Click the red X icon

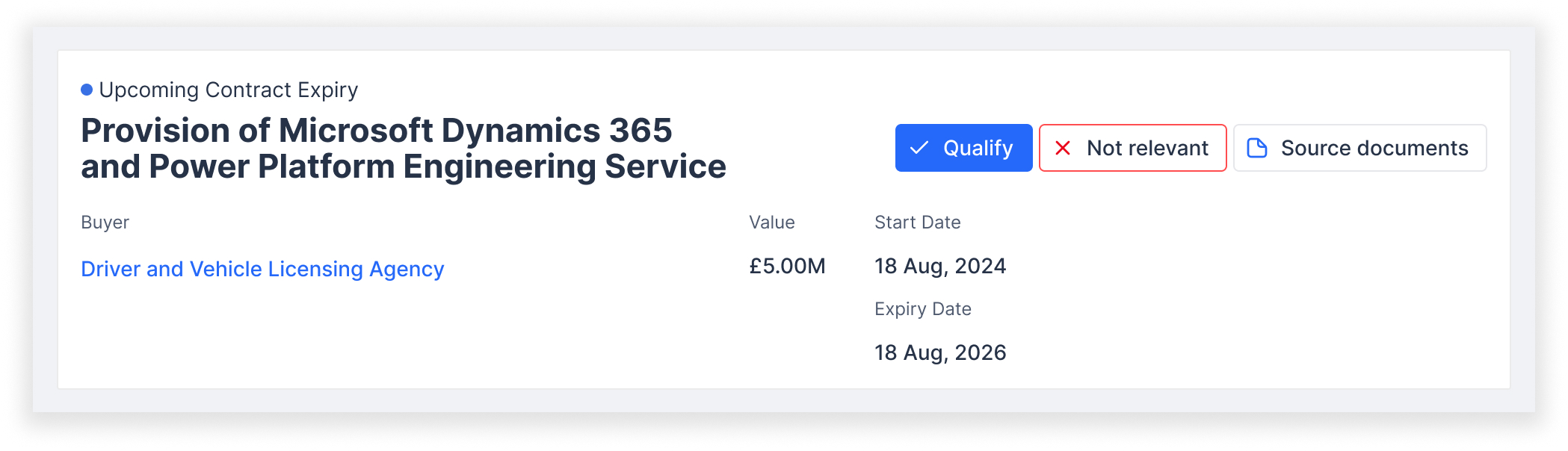pos(1063,148)
